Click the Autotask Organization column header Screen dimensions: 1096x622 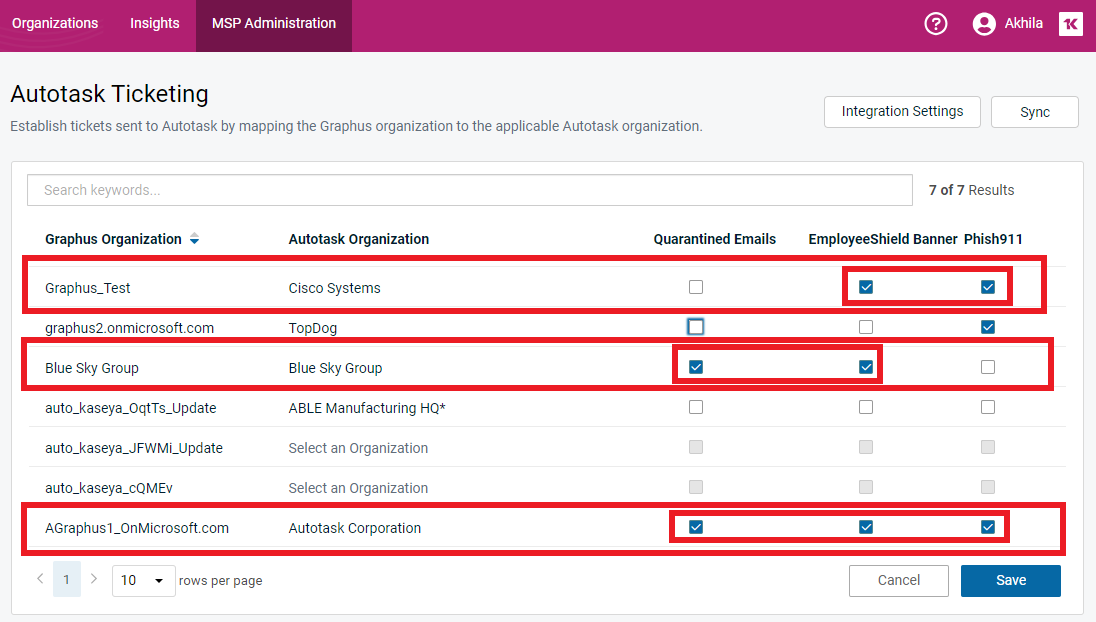[359, 239]
